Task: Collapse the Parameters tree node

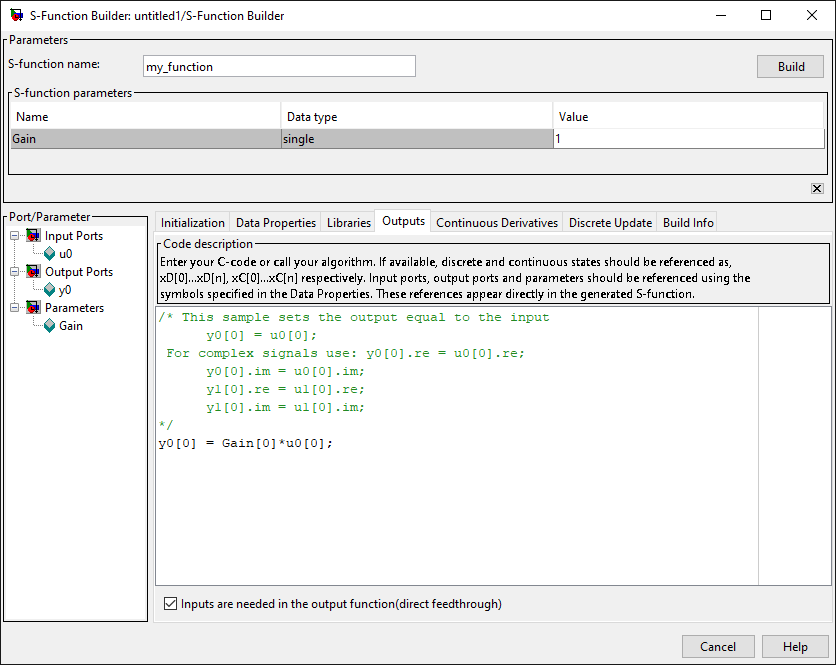Action: pos(14,308)
